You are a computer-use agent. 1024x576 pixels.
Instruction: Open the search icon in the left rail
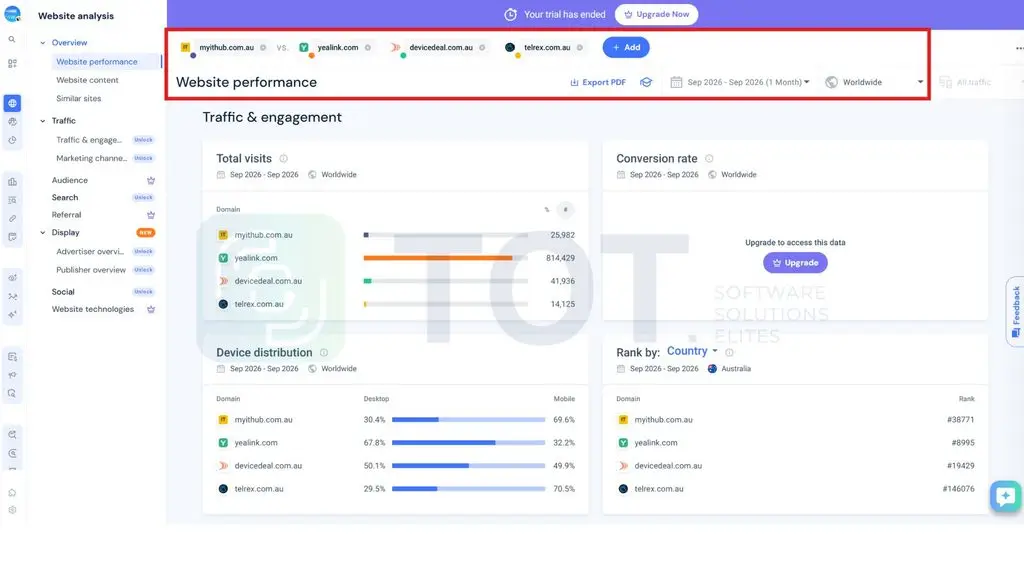pyautogui.click(x=12, y=40)
